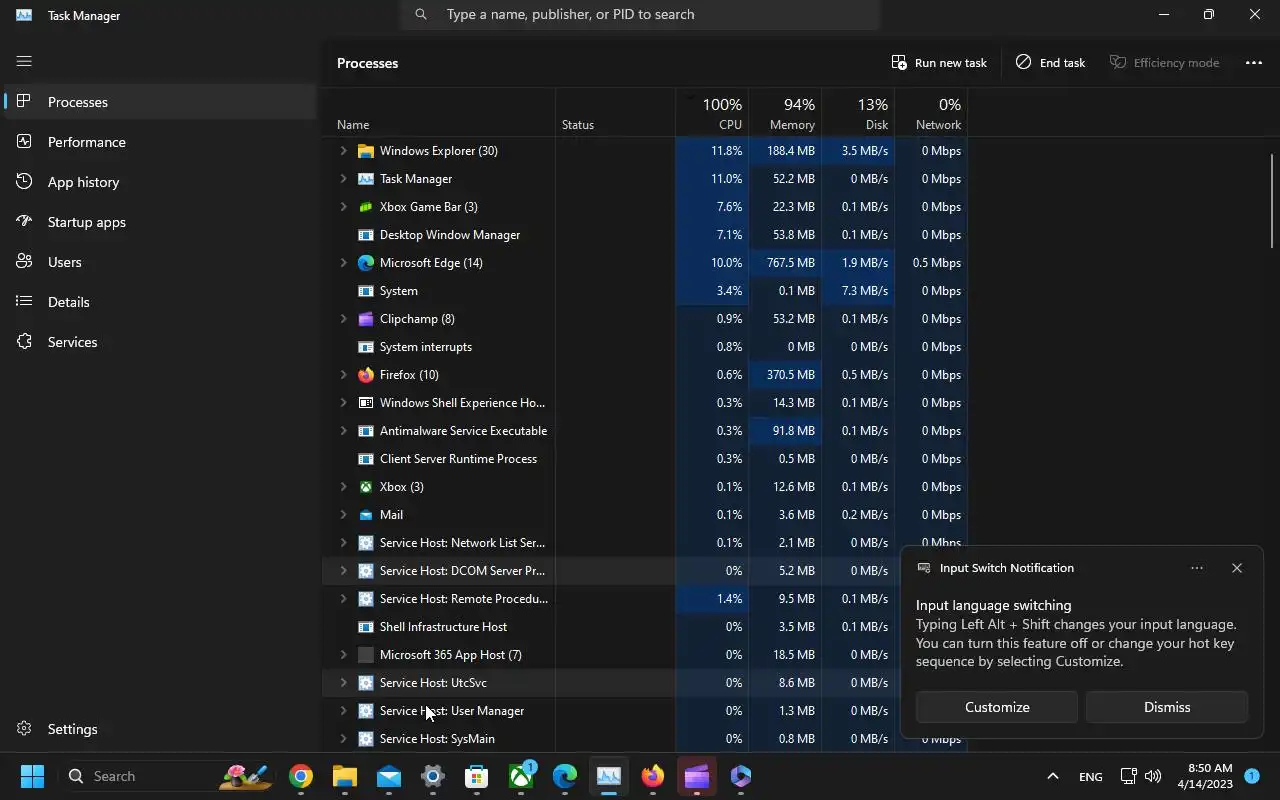This screenshot has height=800, width=1280.
Task: Expand the Xbox (3) process group
Action: tap(343, 487)
